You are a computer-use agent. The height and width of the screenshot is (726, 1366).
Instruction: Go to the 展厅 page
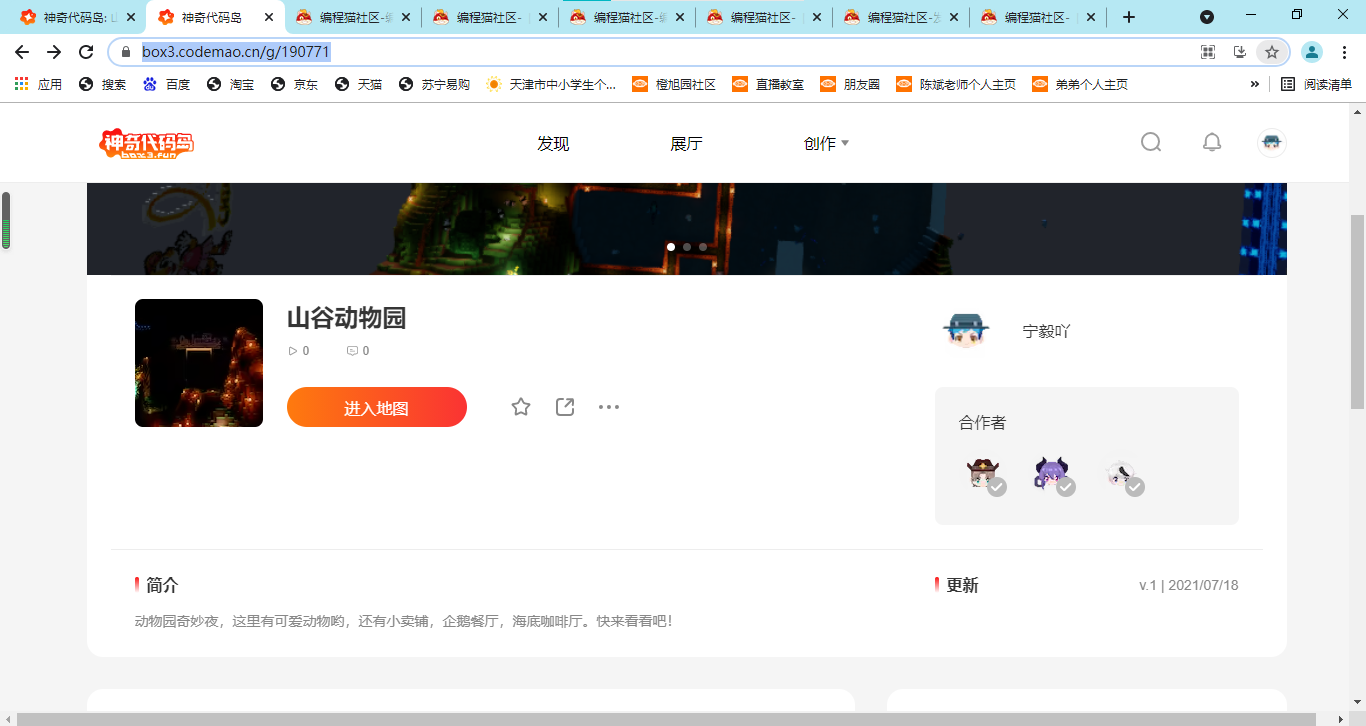tap(686, 143)
